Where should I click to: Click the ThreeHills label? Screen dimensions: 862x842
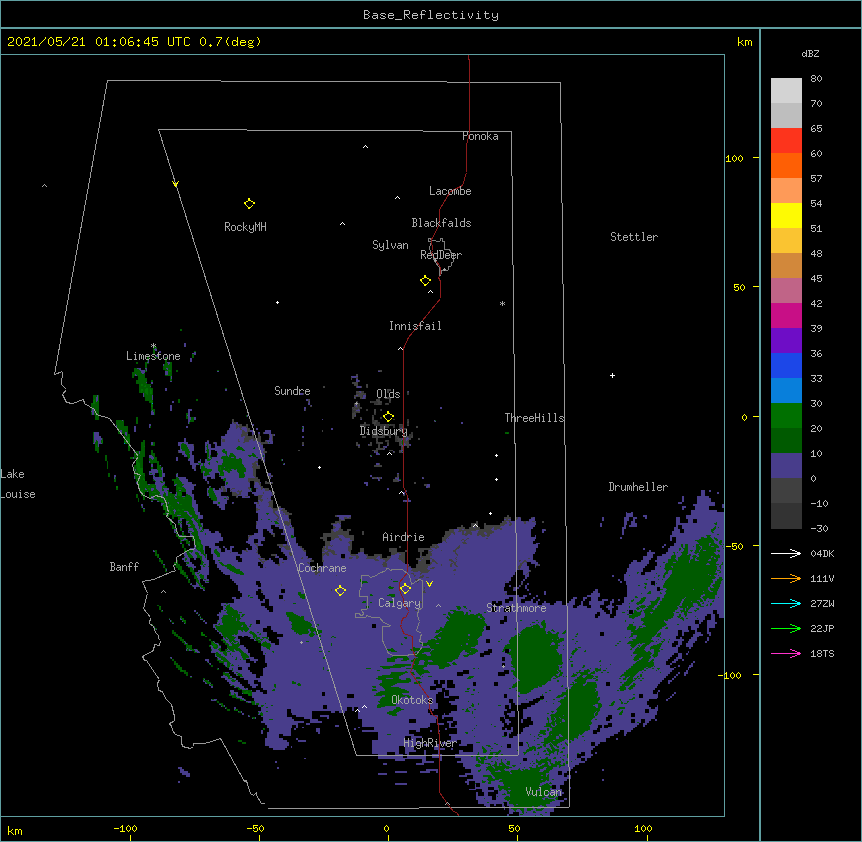click(x=534, y=418)
